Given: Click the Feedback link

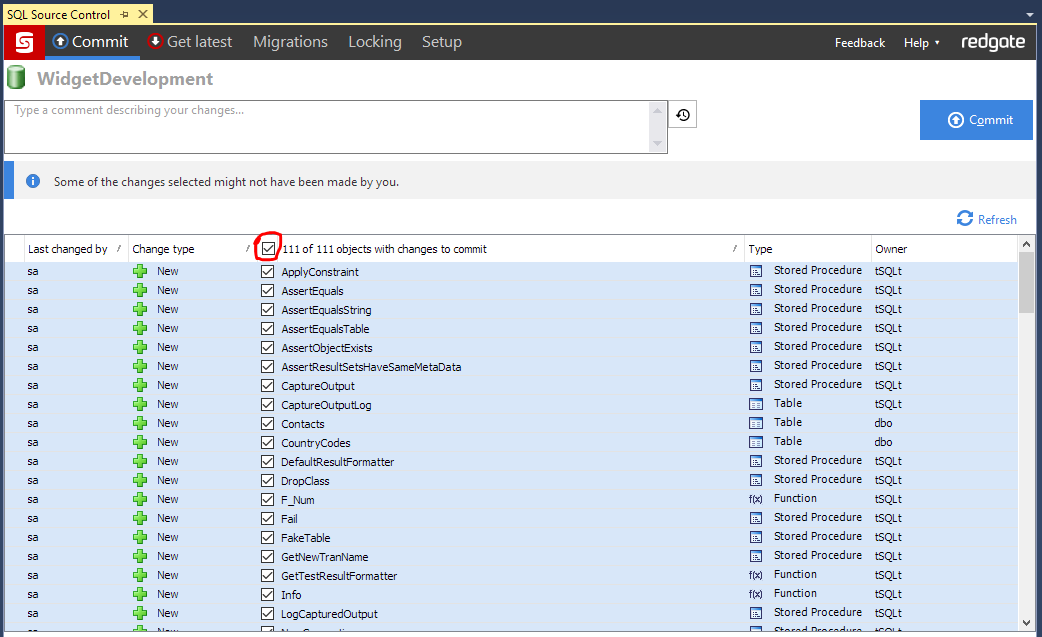Looking at the screenshot, I should (859, 43).
